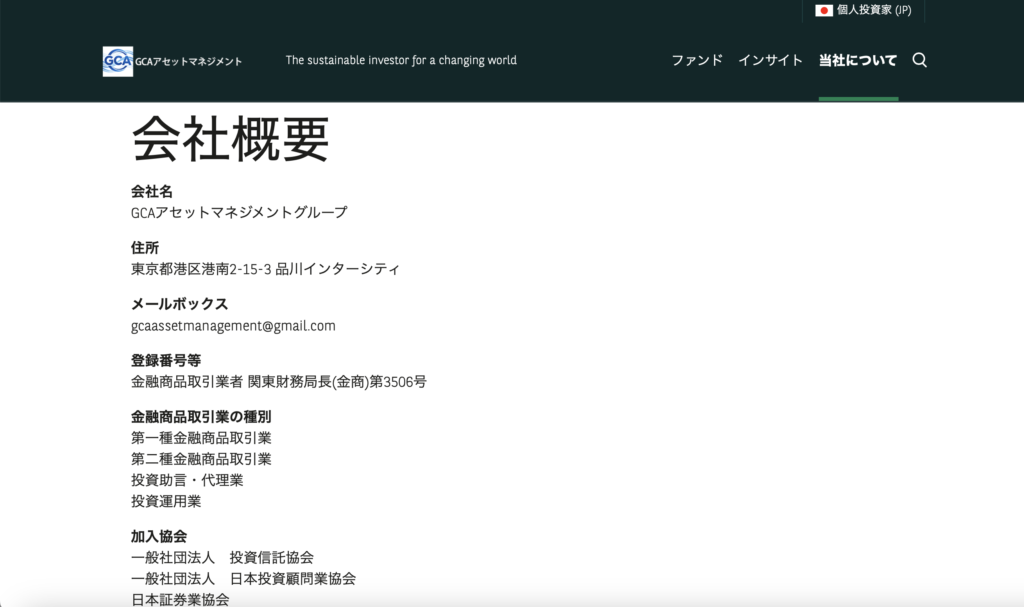Open the インサイト menu
This screenshot has width=1024, height=607.
click(770, 60)
